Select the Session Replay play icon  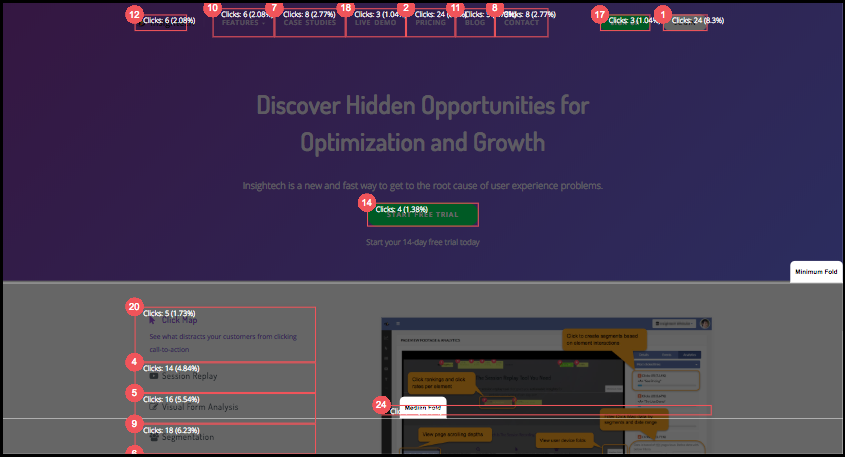[x=154, y=376]
